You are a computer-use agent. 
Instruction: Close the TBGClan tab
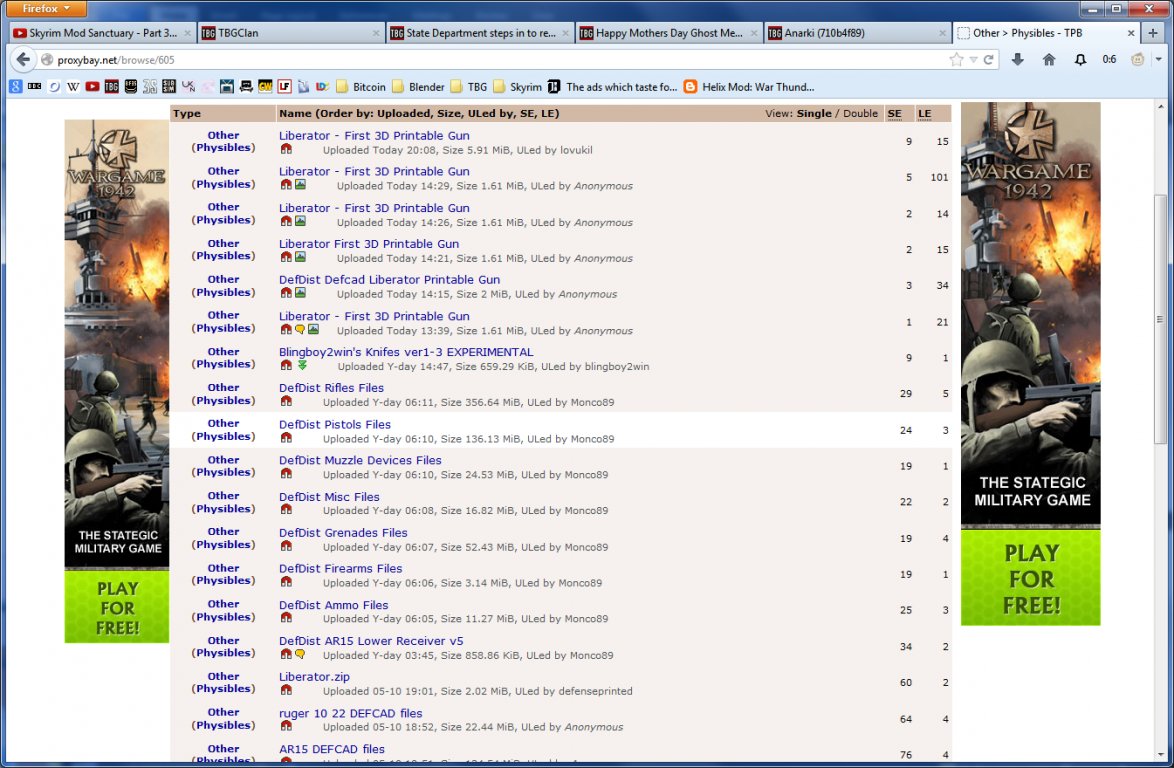(x=376, y=33)
